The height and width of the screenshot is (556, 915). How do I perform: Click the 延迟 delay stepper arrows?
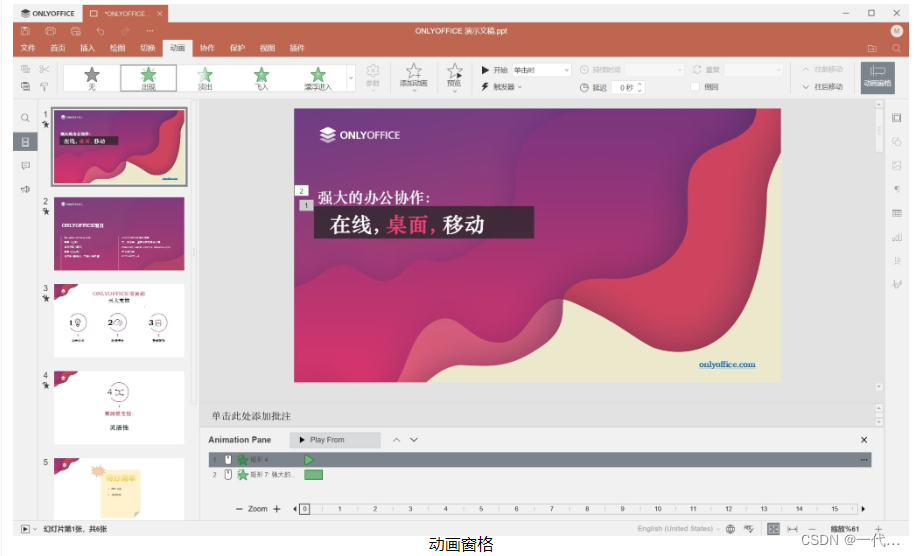click(x=640, y=87)
